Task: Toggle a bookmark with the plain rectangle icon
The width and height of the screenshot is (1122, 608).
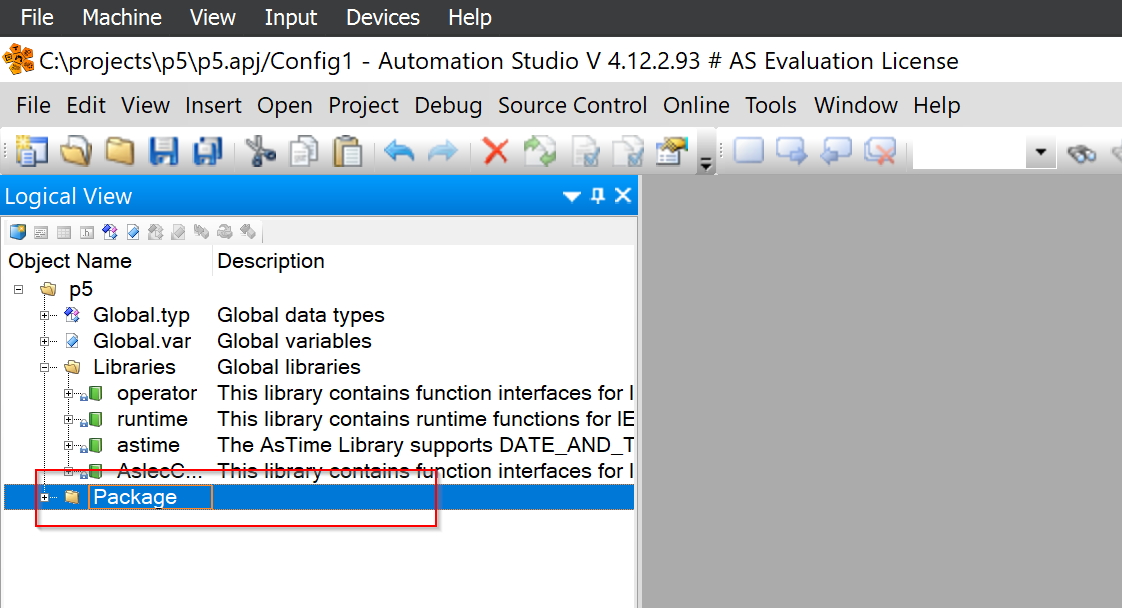Action: click(748, 151)
